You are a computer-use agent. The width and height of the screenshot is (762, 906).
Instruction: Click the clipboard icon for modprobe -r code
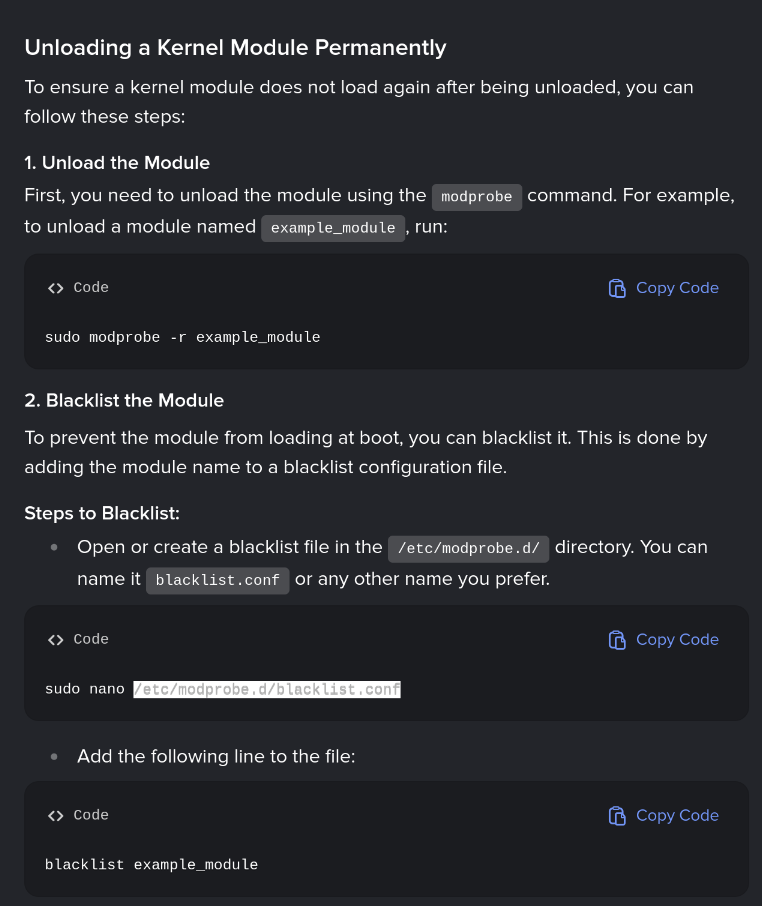[617, 288]
